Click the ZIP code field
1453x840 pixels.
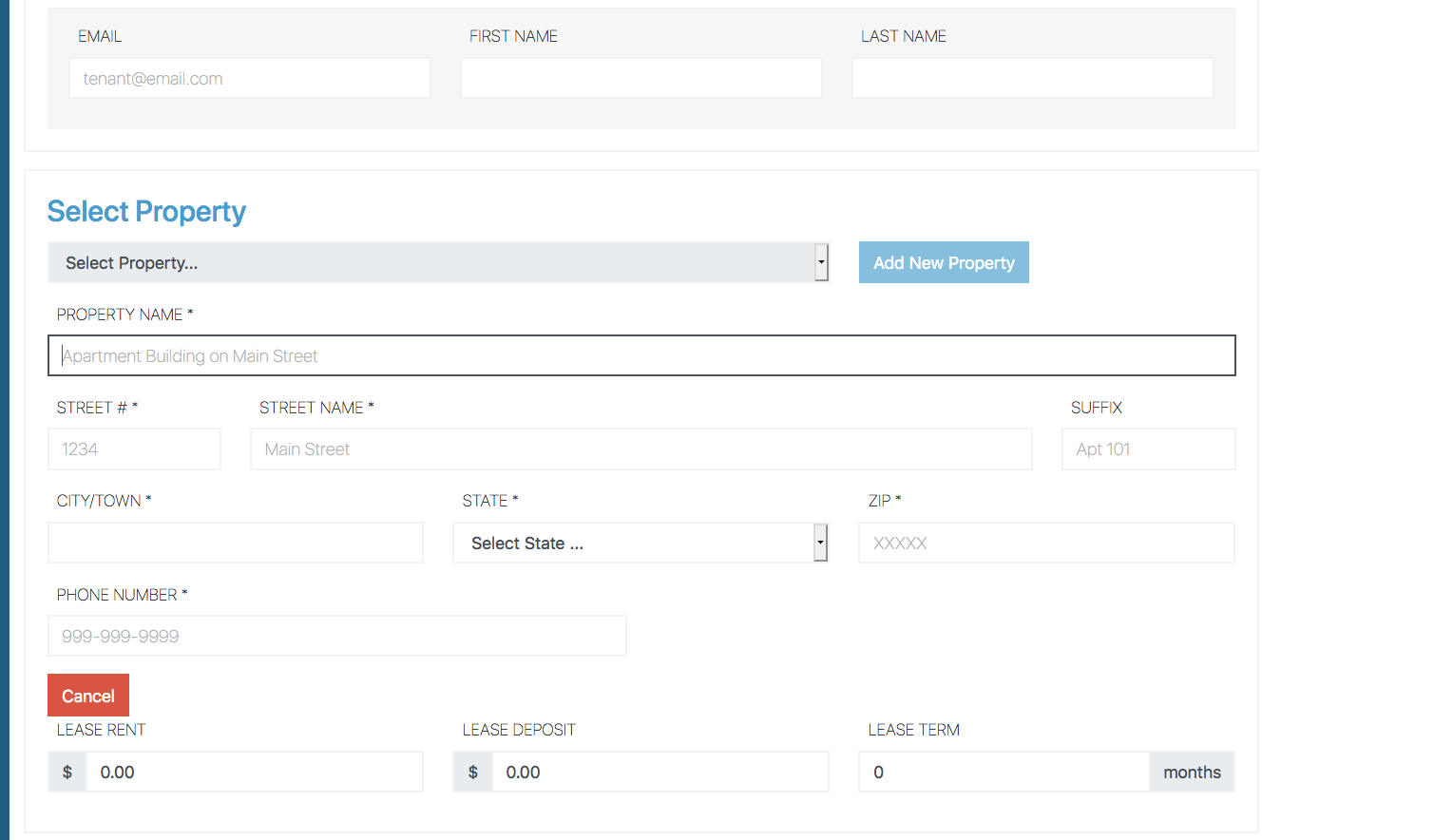point(1047,543)
